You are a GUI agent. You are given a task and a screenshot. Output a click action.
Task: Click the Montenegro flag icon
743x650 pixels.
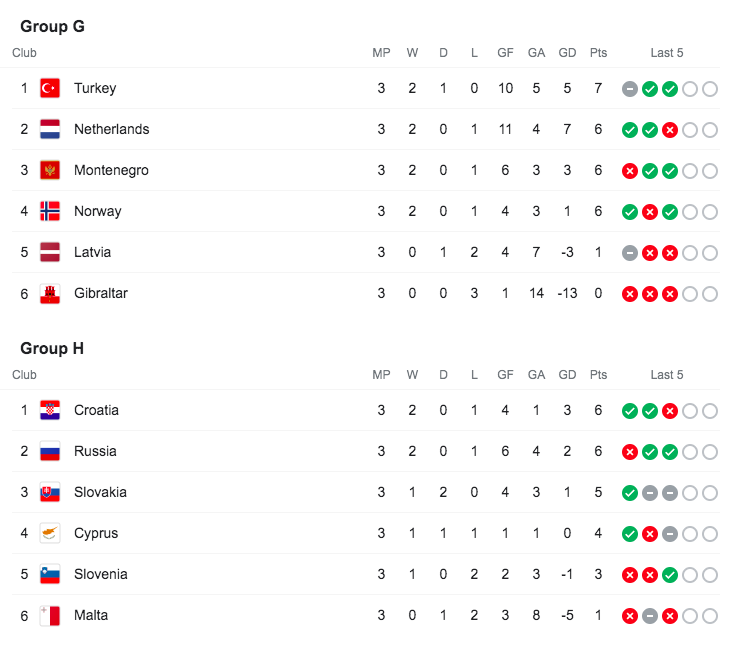(50, 170)
